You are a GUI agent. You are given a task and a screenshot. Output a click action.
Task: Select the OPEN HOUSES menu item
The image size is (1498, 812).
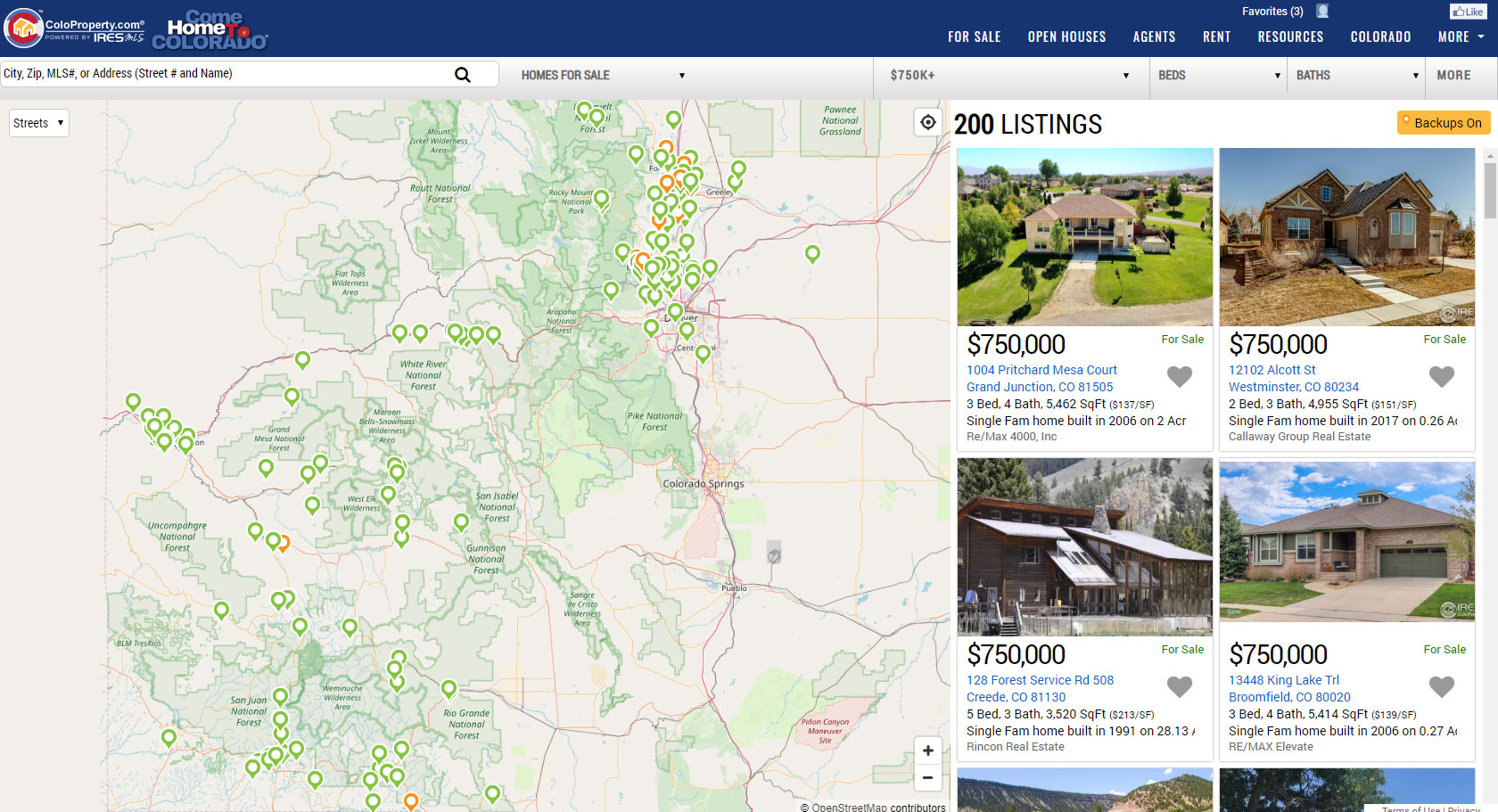pos(1066,37)
